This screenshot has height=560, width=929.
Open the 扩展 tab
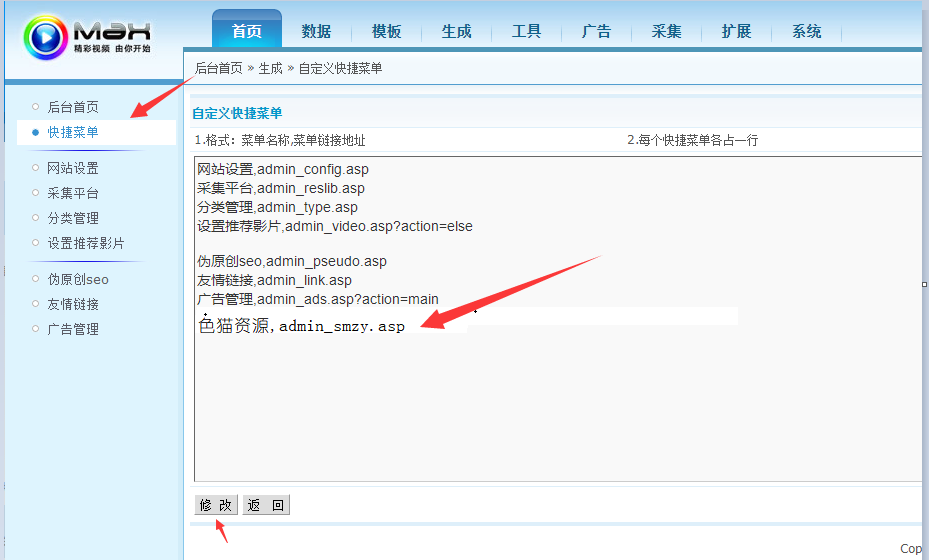coord(737,31)
